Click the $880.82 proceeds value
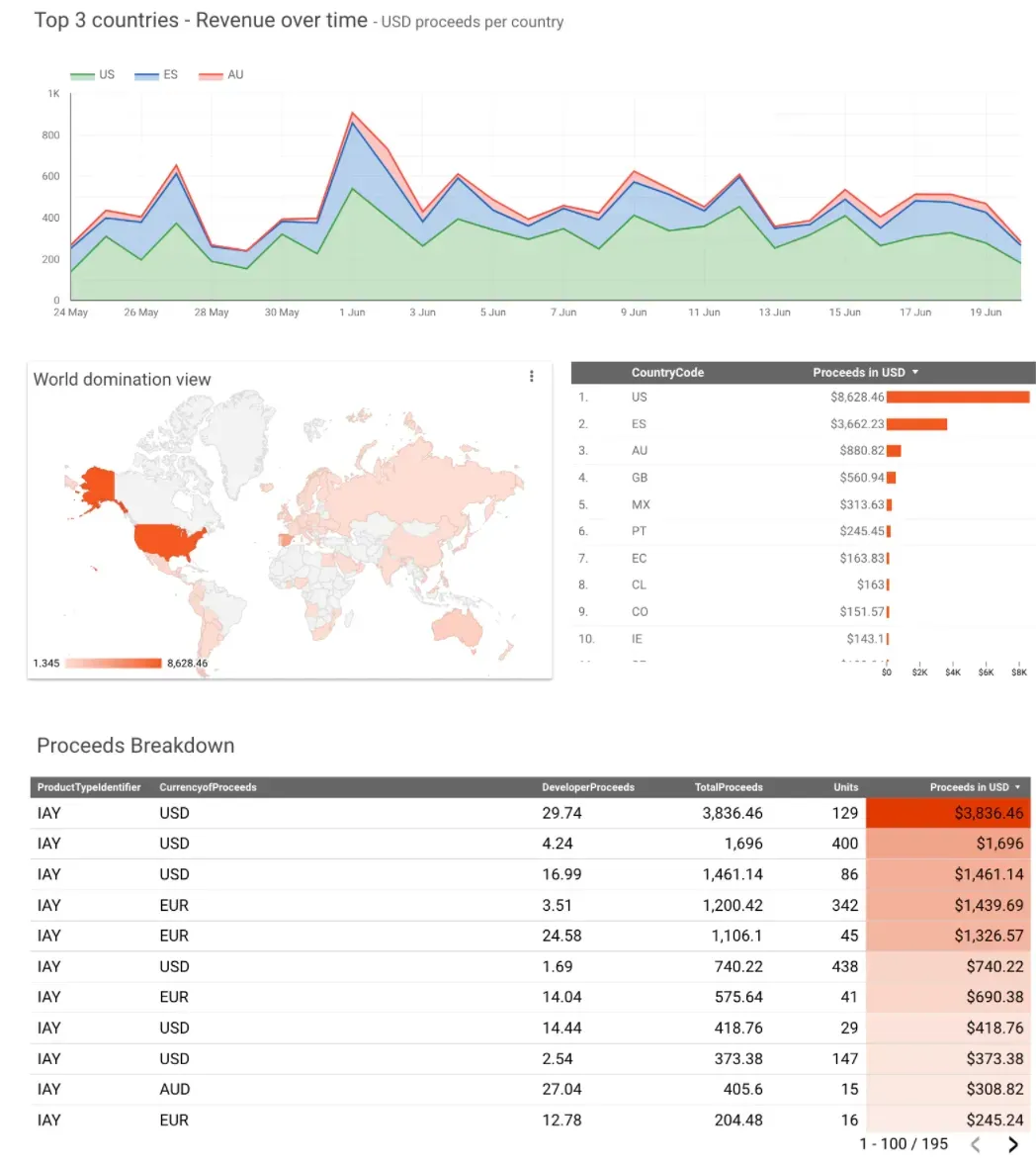The image size is (1036, 1166). pyautogui.click(x=862, y=451)
